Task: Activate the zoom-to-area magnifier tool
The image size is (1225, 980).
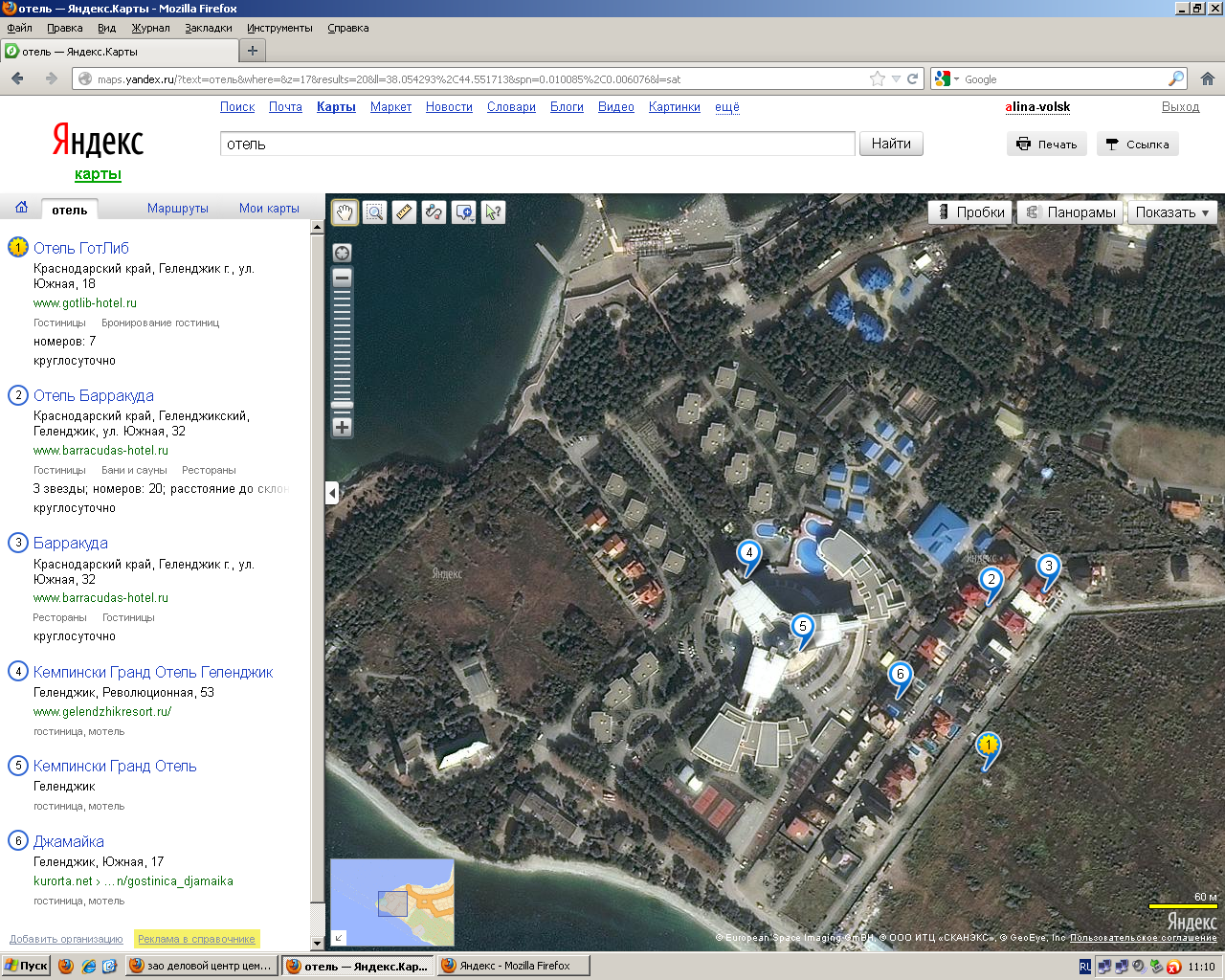Action: click(375, 212)
